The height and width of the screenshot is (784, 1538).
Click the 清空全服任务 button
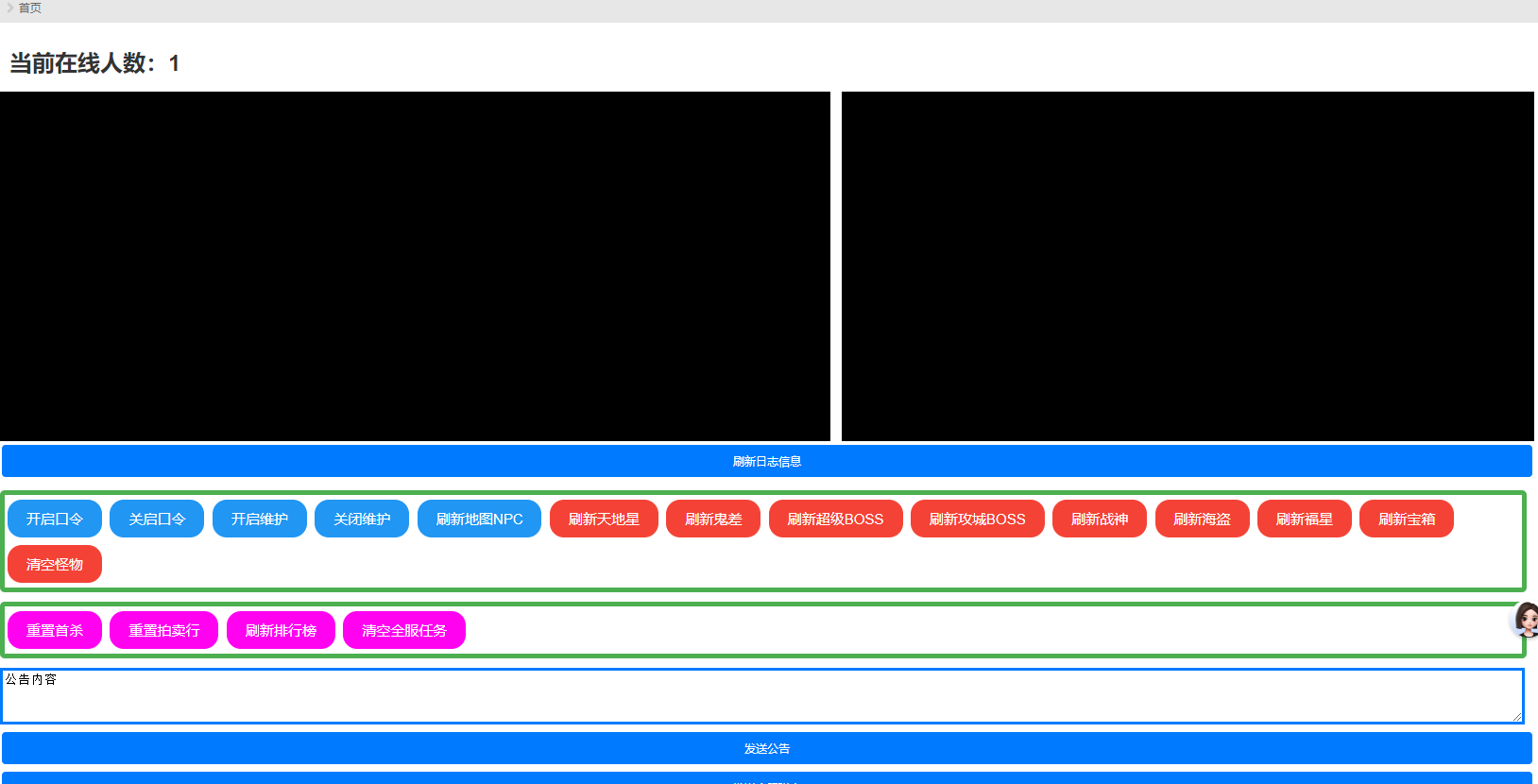point(404,630)
